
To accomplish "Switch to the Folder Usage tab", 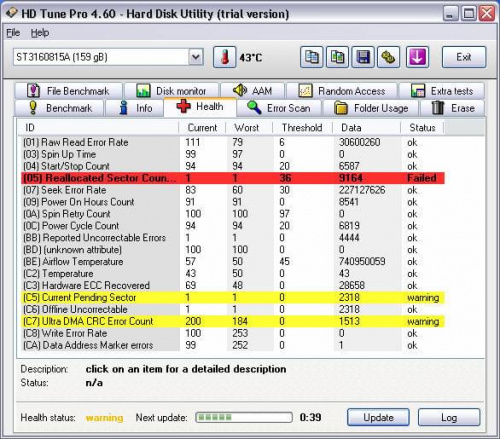I will coord(371,108).
